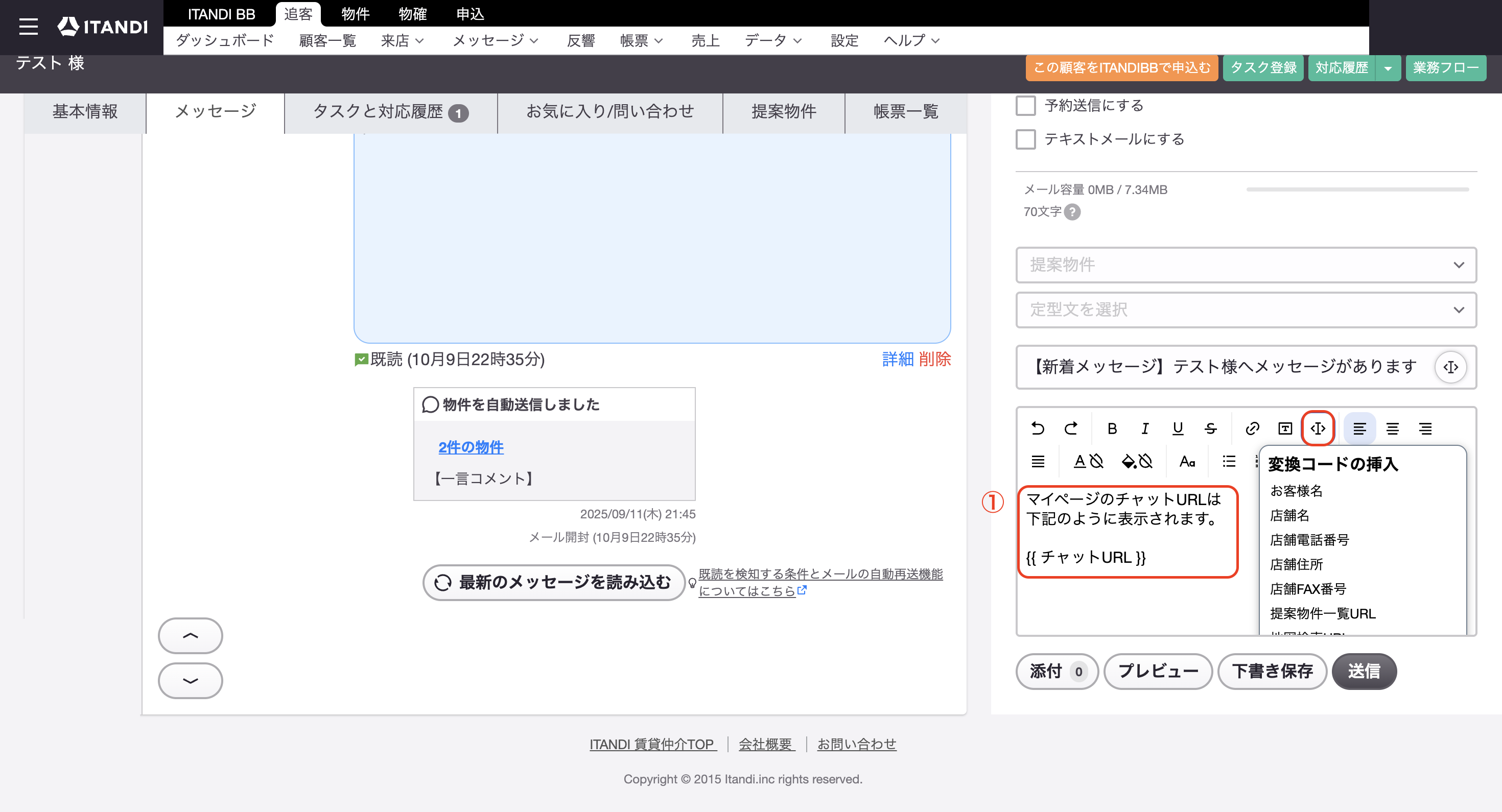Click the text box insert icon
The width and height of the screenshot is (1502, 812).
tap(1285, 428)
